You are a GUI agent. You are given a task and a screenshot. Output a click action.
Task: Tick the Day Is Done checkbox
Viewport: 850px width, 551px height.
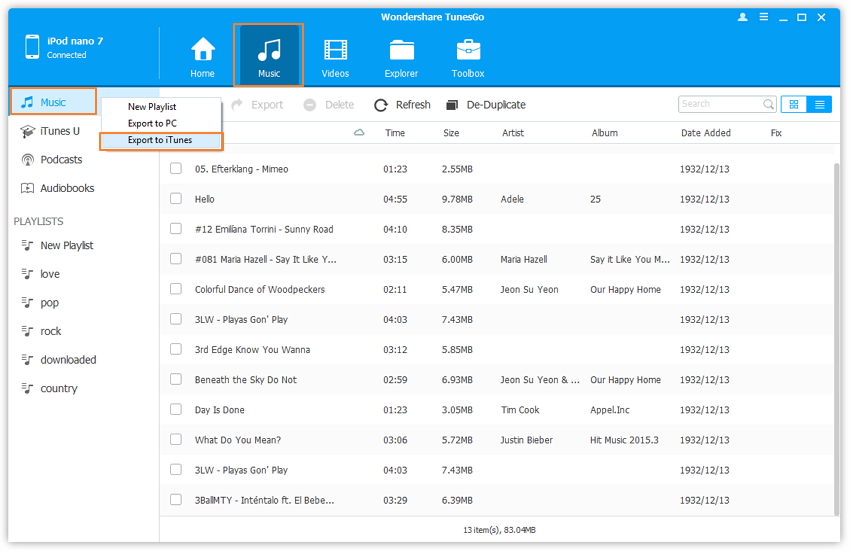(x=176, y=409)
